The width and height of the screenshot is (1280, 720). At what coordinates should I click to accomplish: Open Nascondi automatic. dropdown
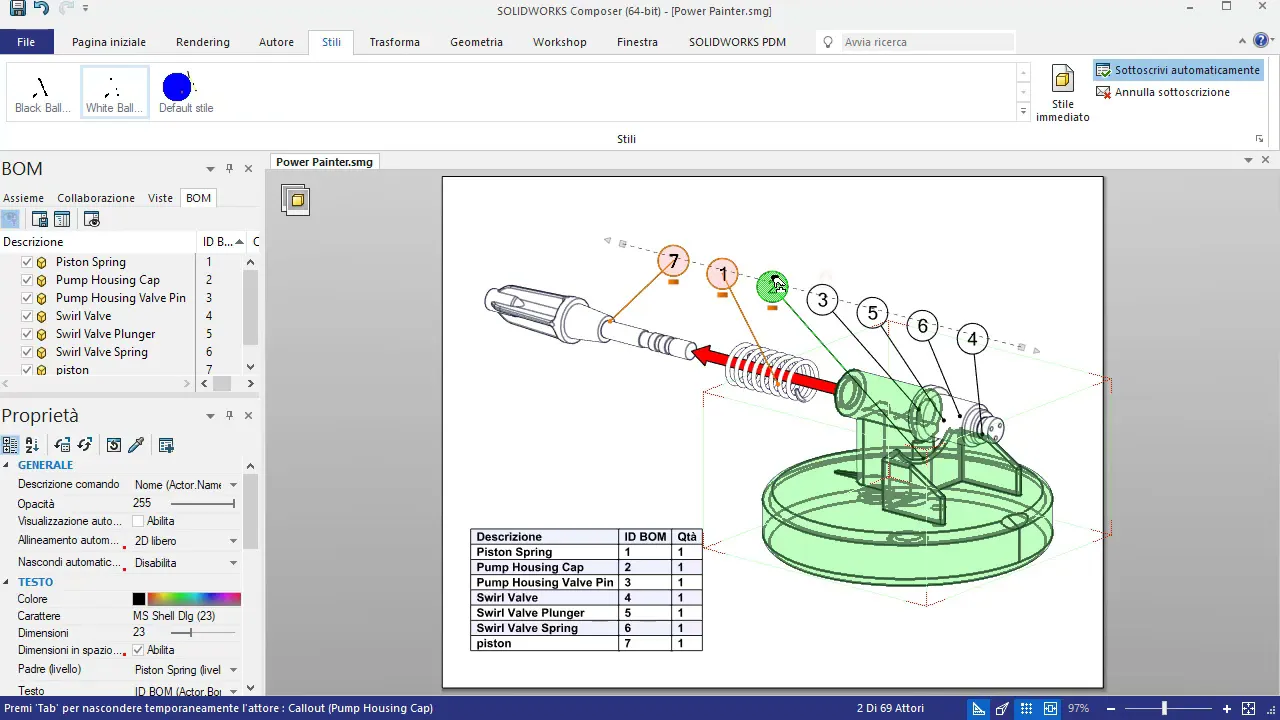(x=233, y=563)
